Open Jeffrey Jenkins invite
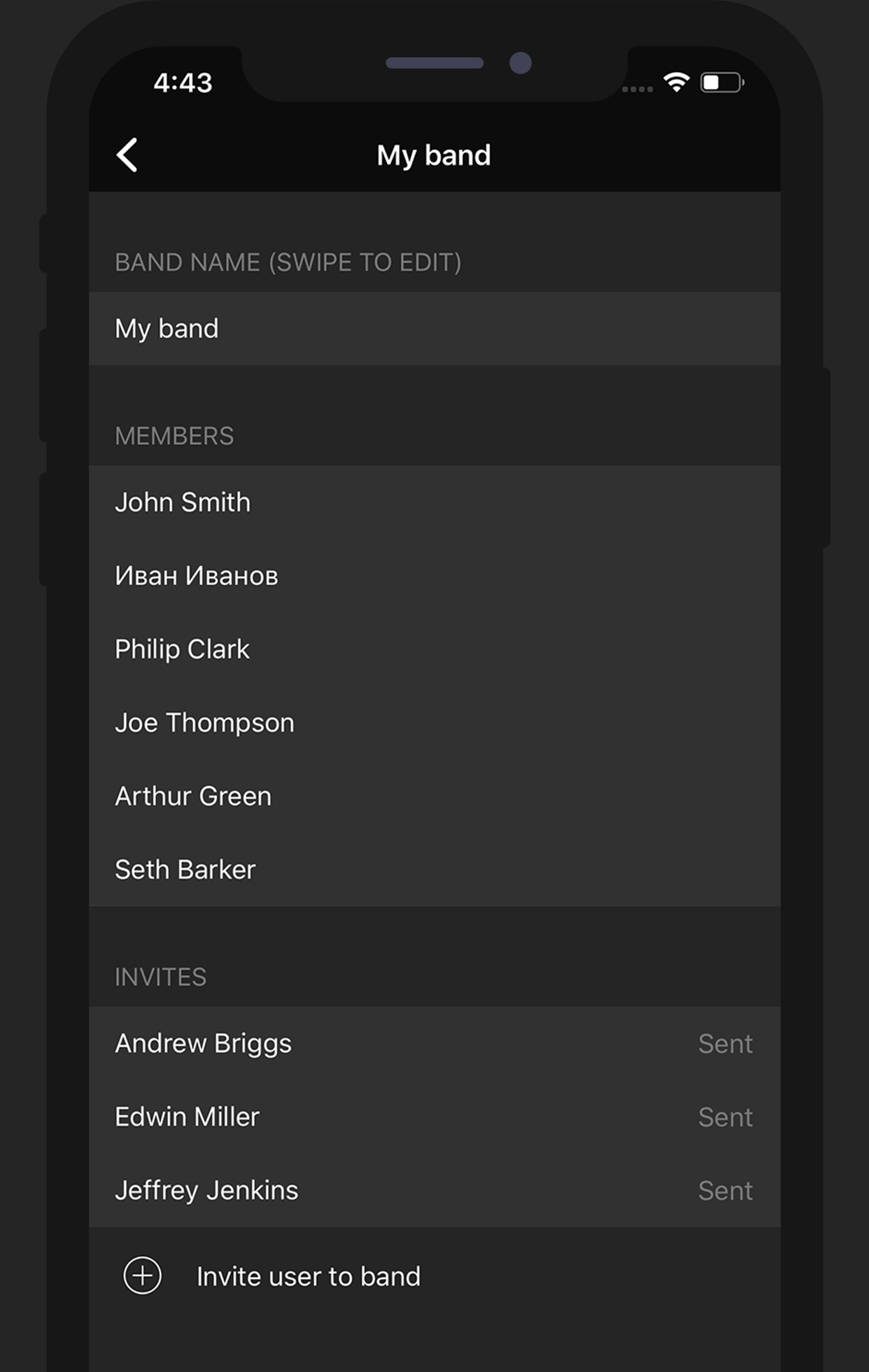 click(434, 1190)
